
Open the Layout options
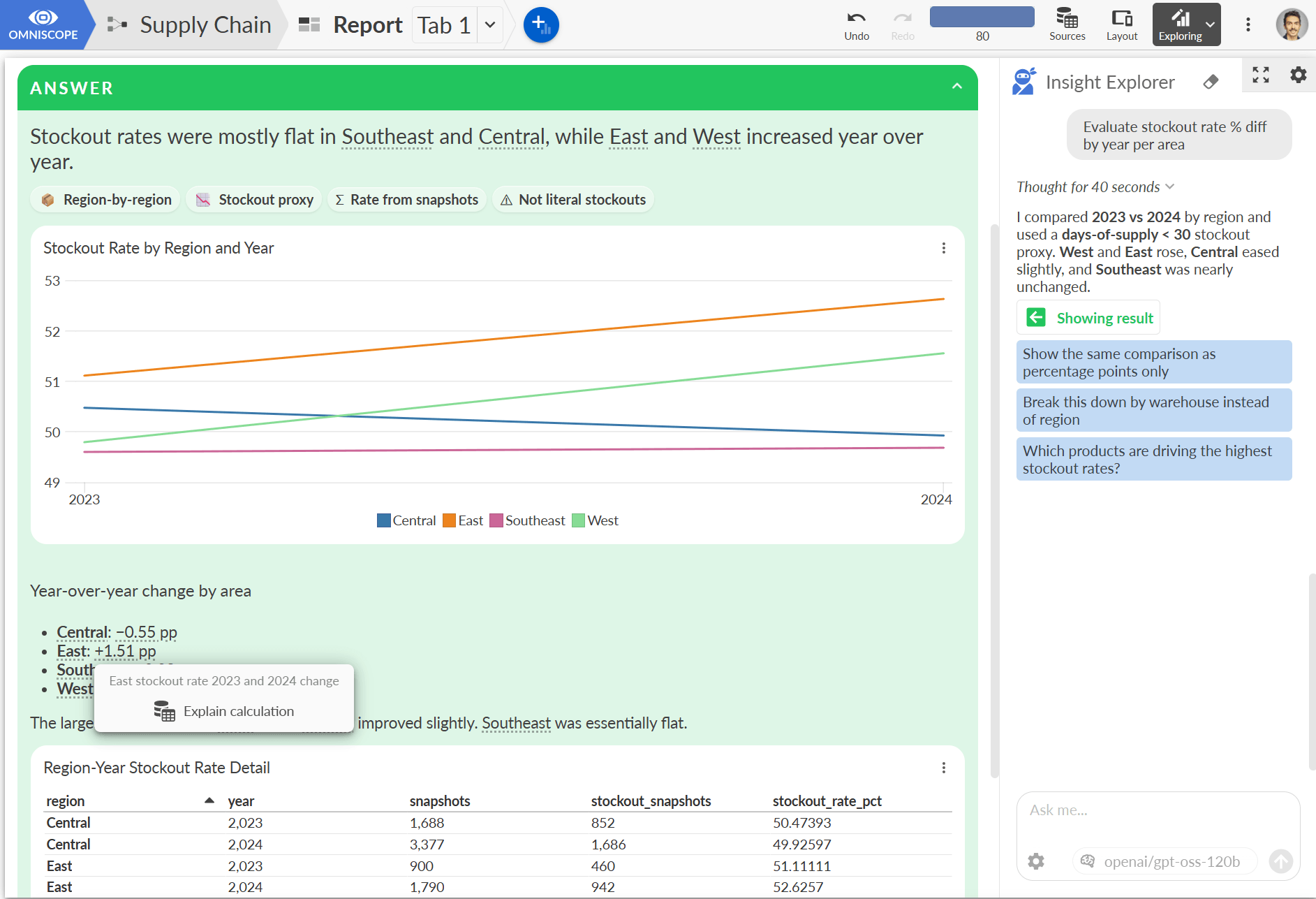click(x=1122, y=25)
